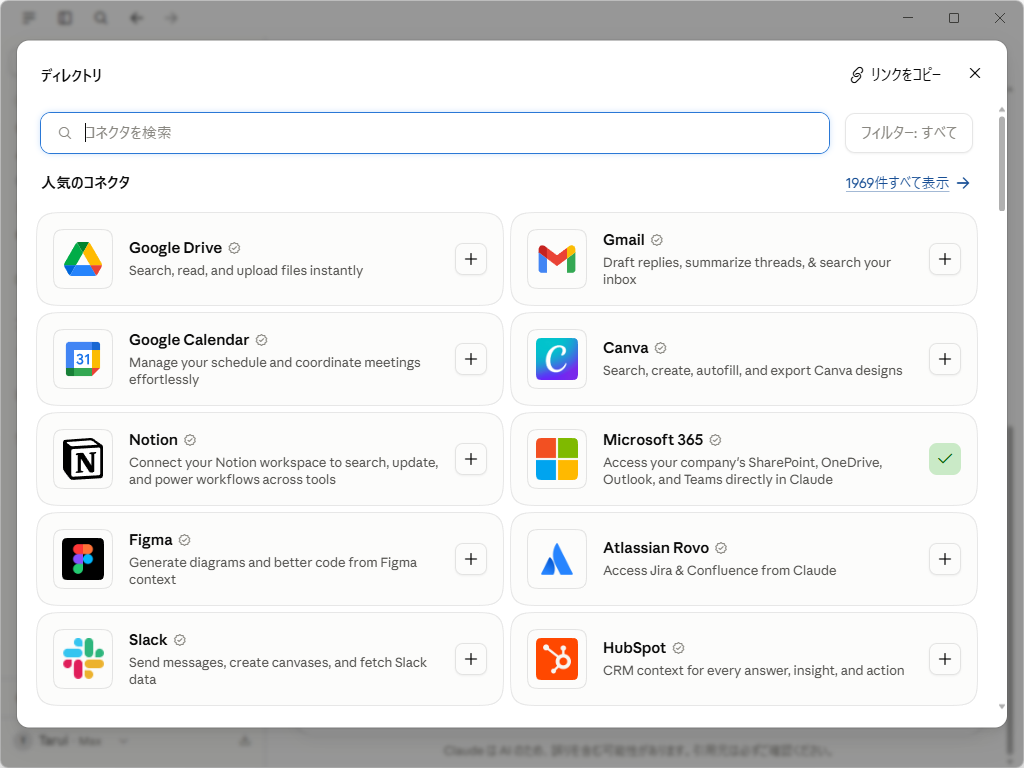
Task: Click the HubSpot logo icon
Action: click(557, 658)
